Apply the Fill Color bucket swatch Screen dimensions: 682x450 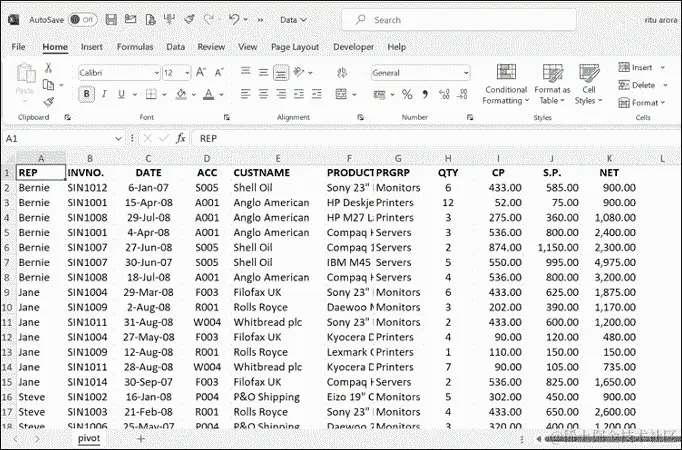[x=181, y=94]
